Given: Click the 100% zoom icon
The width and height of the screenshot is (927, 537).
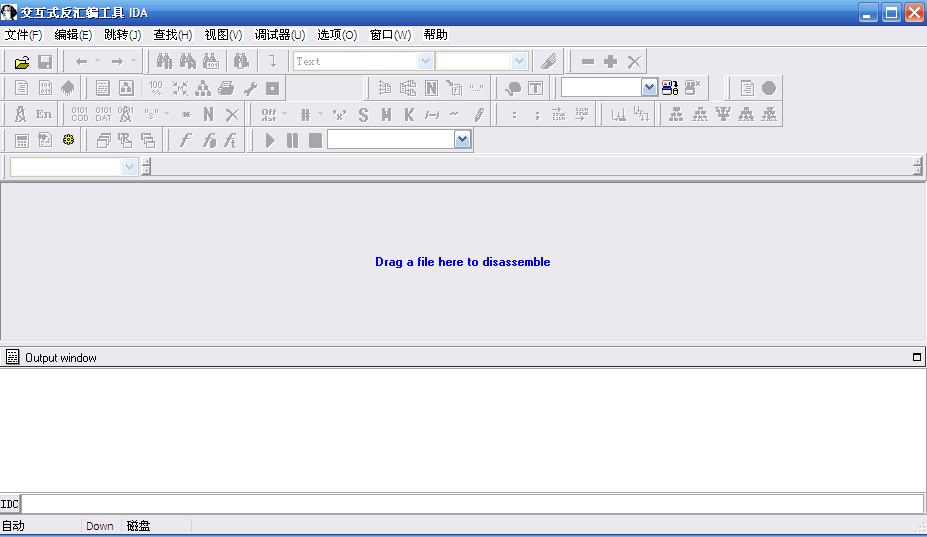Looking at the screenshot, I should [x=156, y=88].
